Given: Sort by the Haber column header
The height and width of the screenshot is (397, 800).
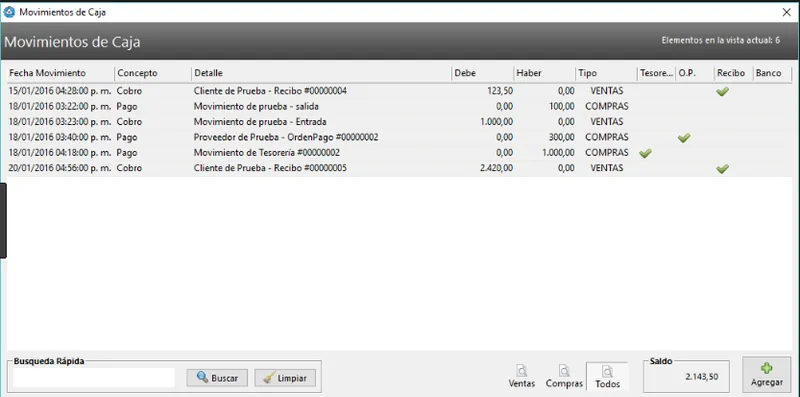Looking at the screenshot, I should [x=544, y=73].
